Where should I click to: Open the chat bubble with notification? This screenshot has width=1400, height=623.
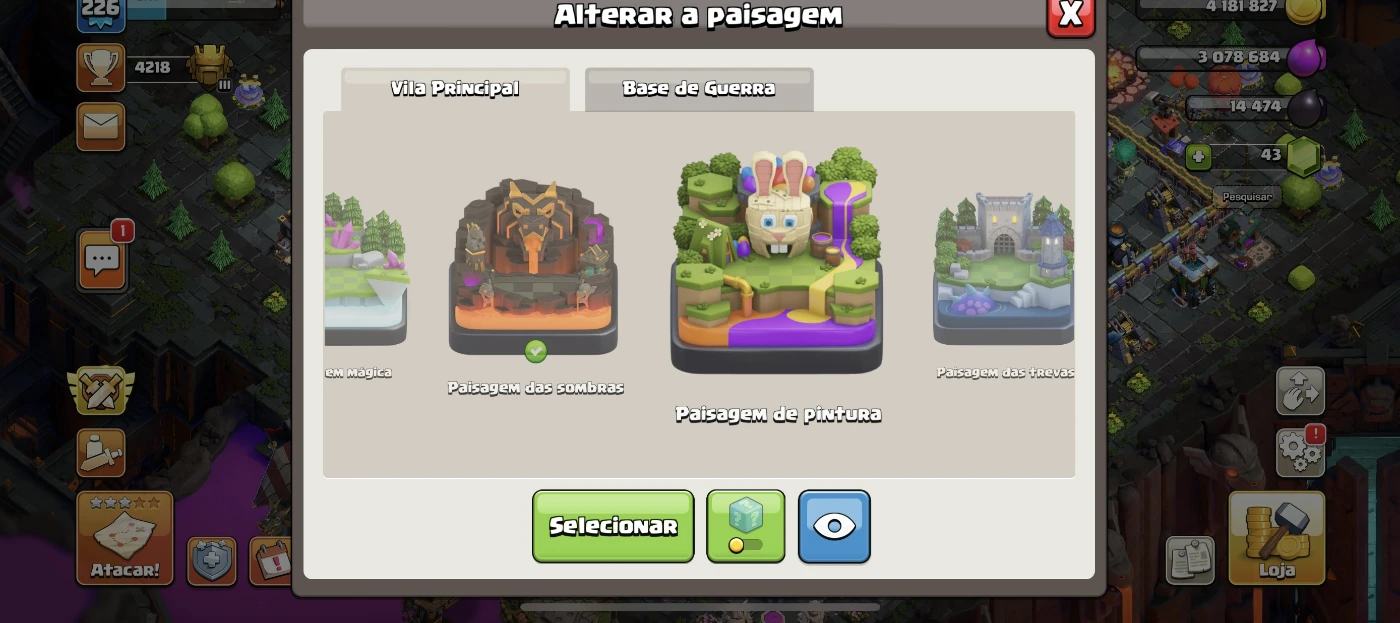102,260
